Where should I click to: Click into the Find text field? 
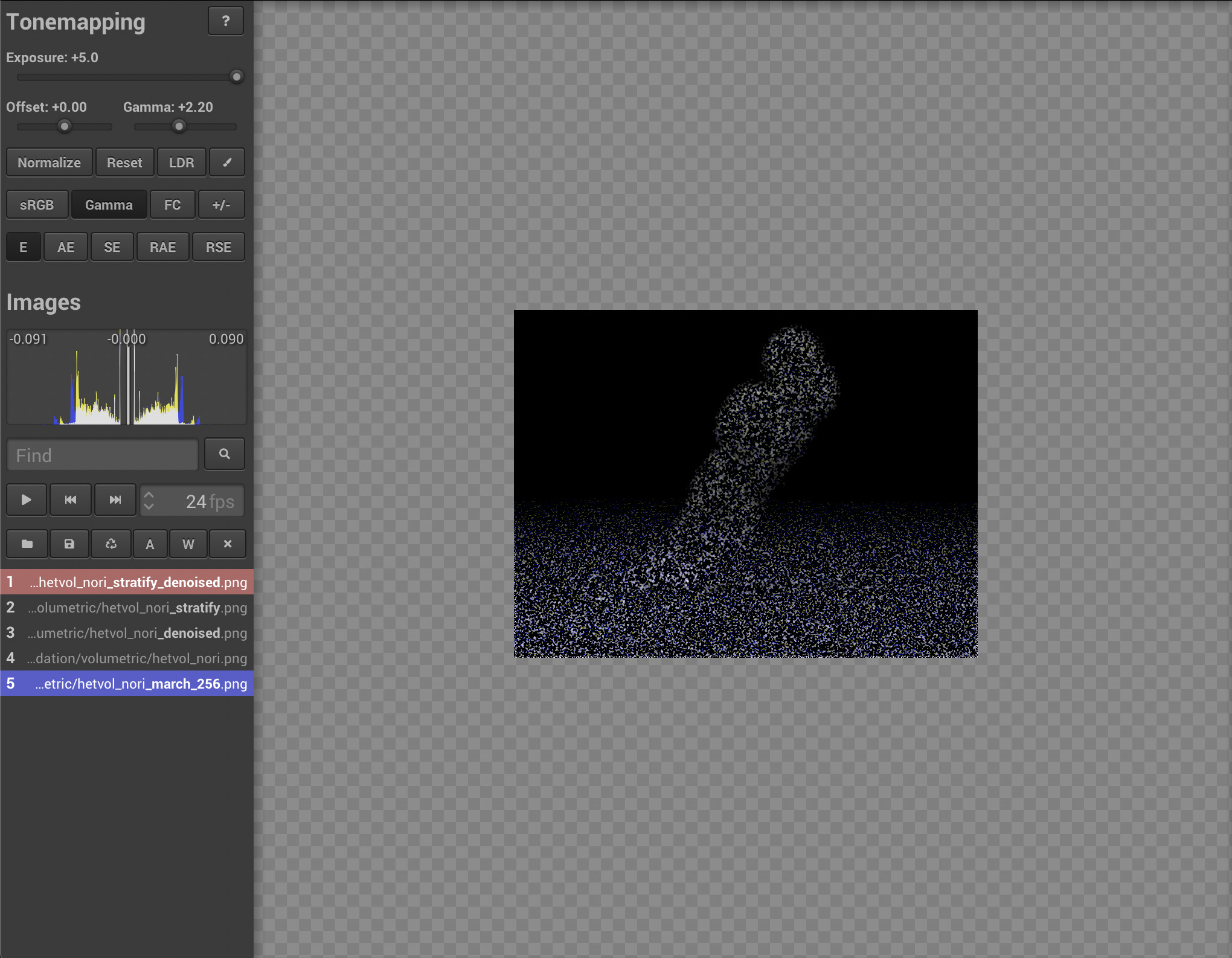[x=103, y=455]
